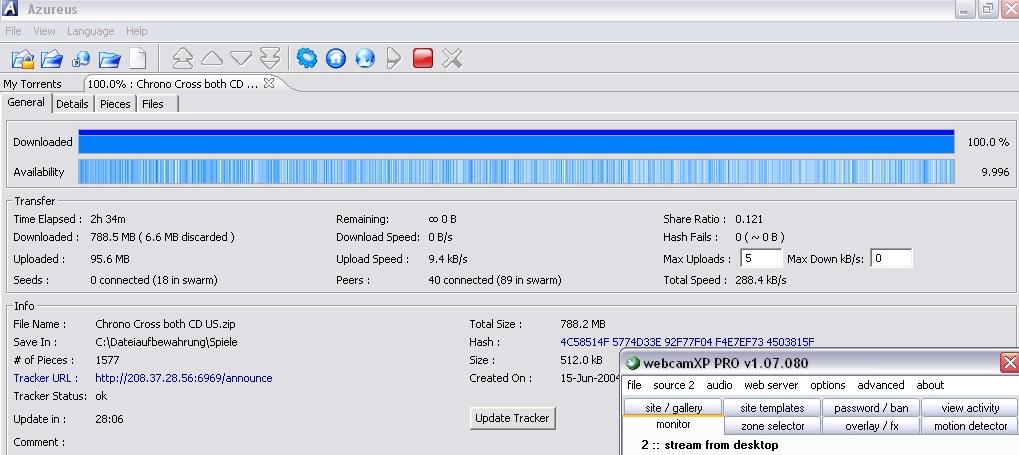Click the Max Down kB/s input field
Viewport: 1019px width, 455px height.
(891, 258)
